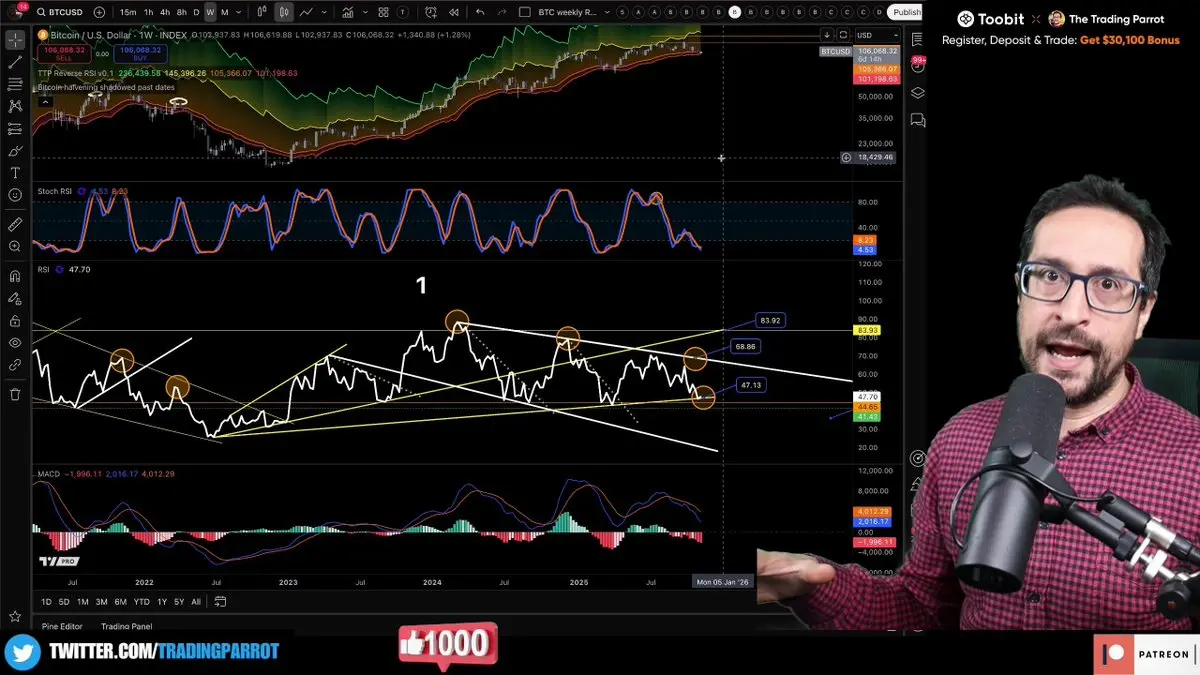Set chart range to 3M
Image resolution: width=1200 pixels, height=675 pixels.
click(x=101, y=602)
